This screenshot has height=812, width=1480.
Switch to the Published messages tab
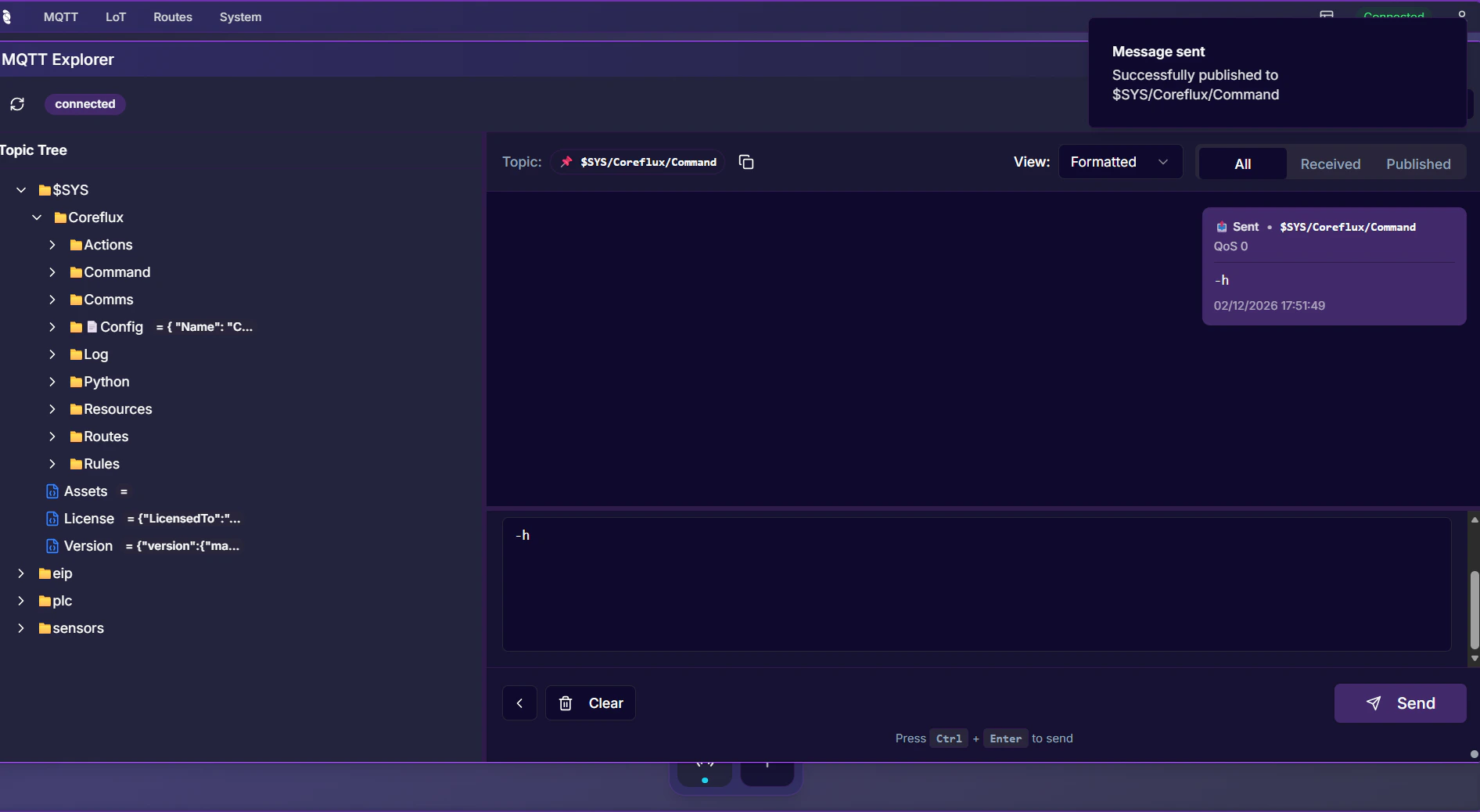pyautogui.click(x=1418, y=163)
